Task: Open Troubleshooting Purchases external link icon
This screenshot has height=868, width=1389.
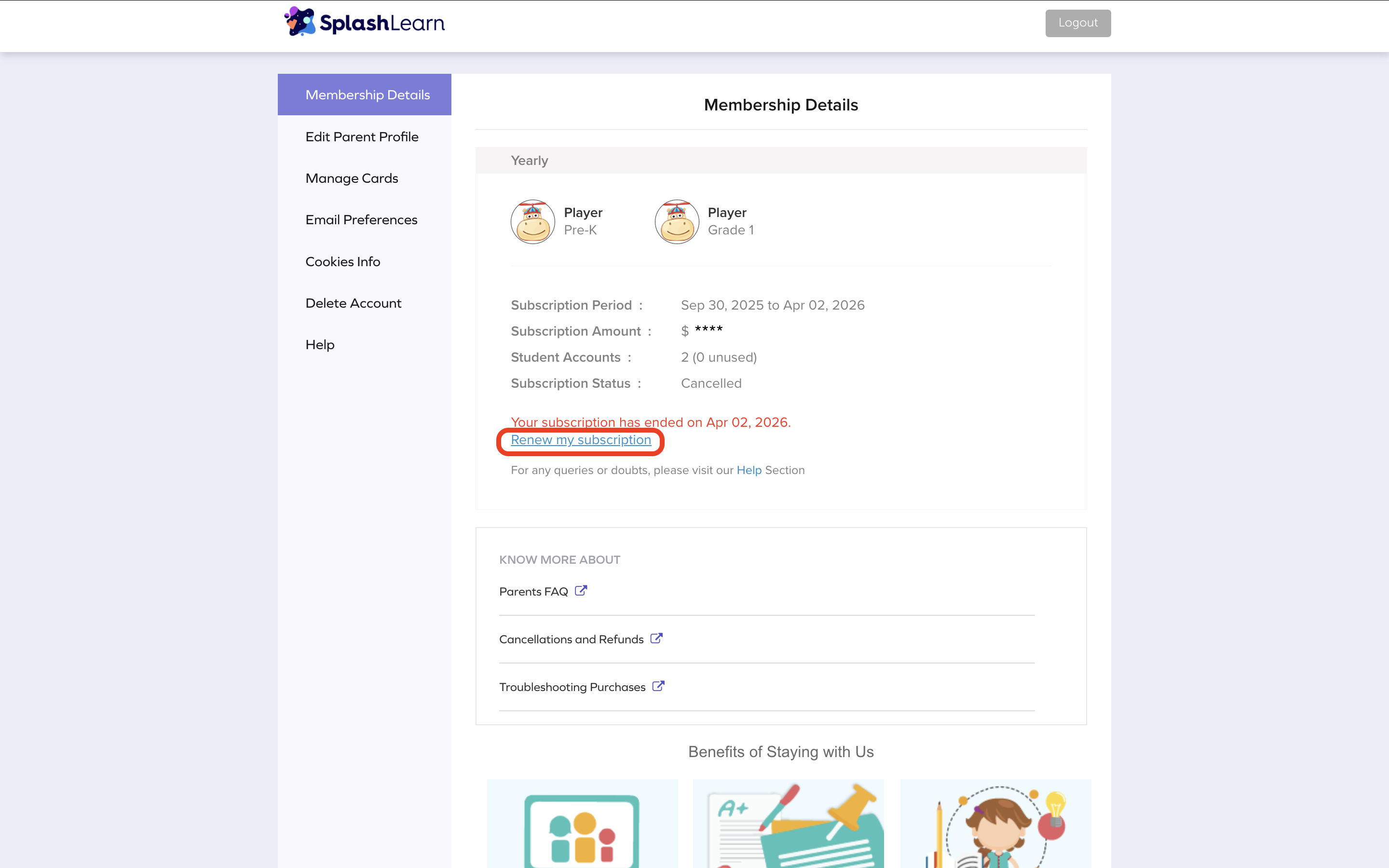Action: click(658, 686)
